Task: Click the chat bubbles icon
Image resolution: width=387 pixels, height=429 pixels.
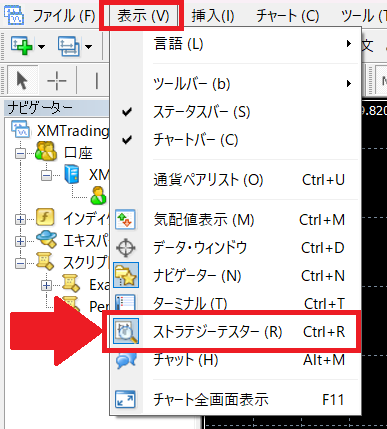Action: tap(126, 360)
